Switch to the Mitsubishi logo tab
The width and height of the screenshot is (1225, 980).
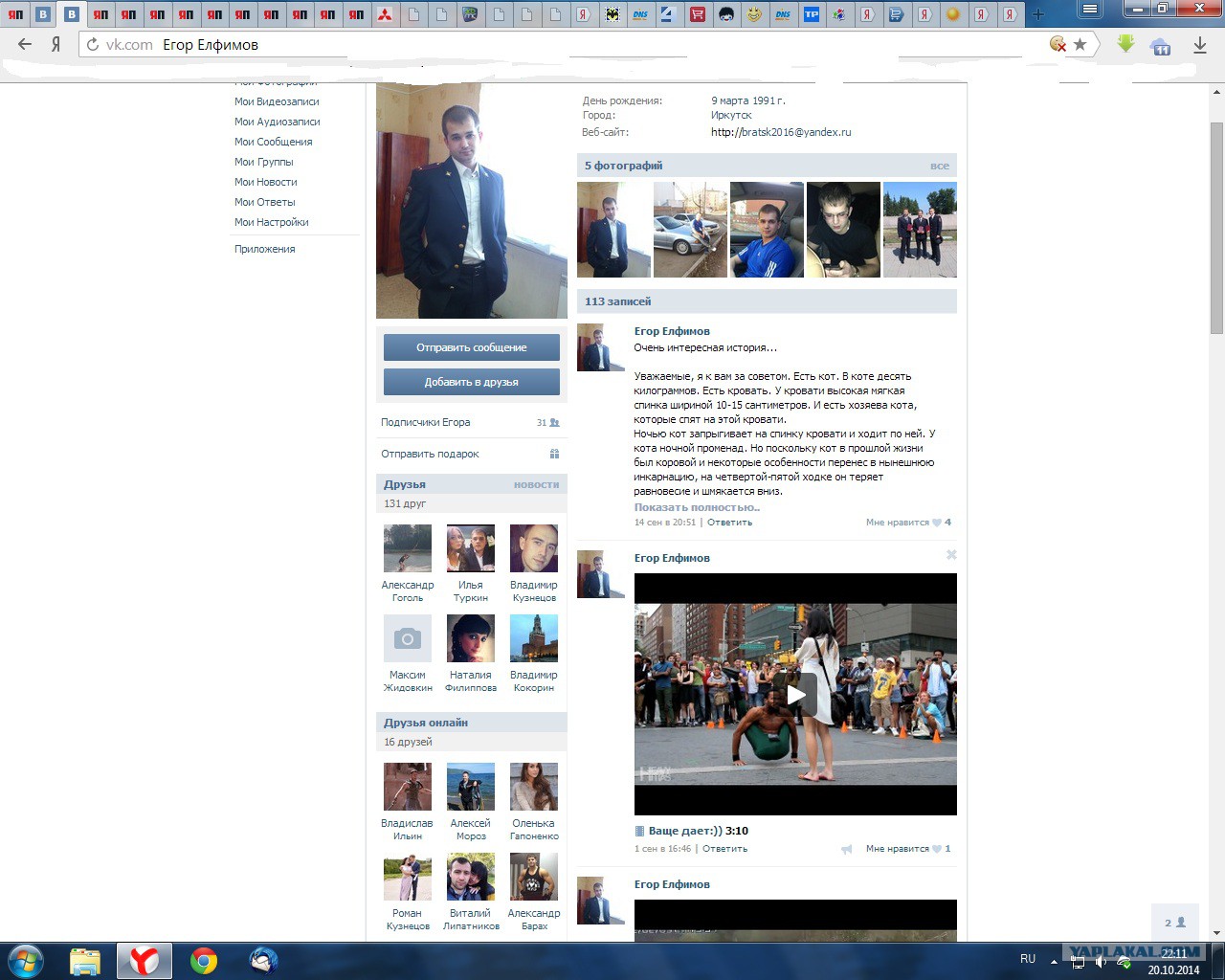click(385, 14)
